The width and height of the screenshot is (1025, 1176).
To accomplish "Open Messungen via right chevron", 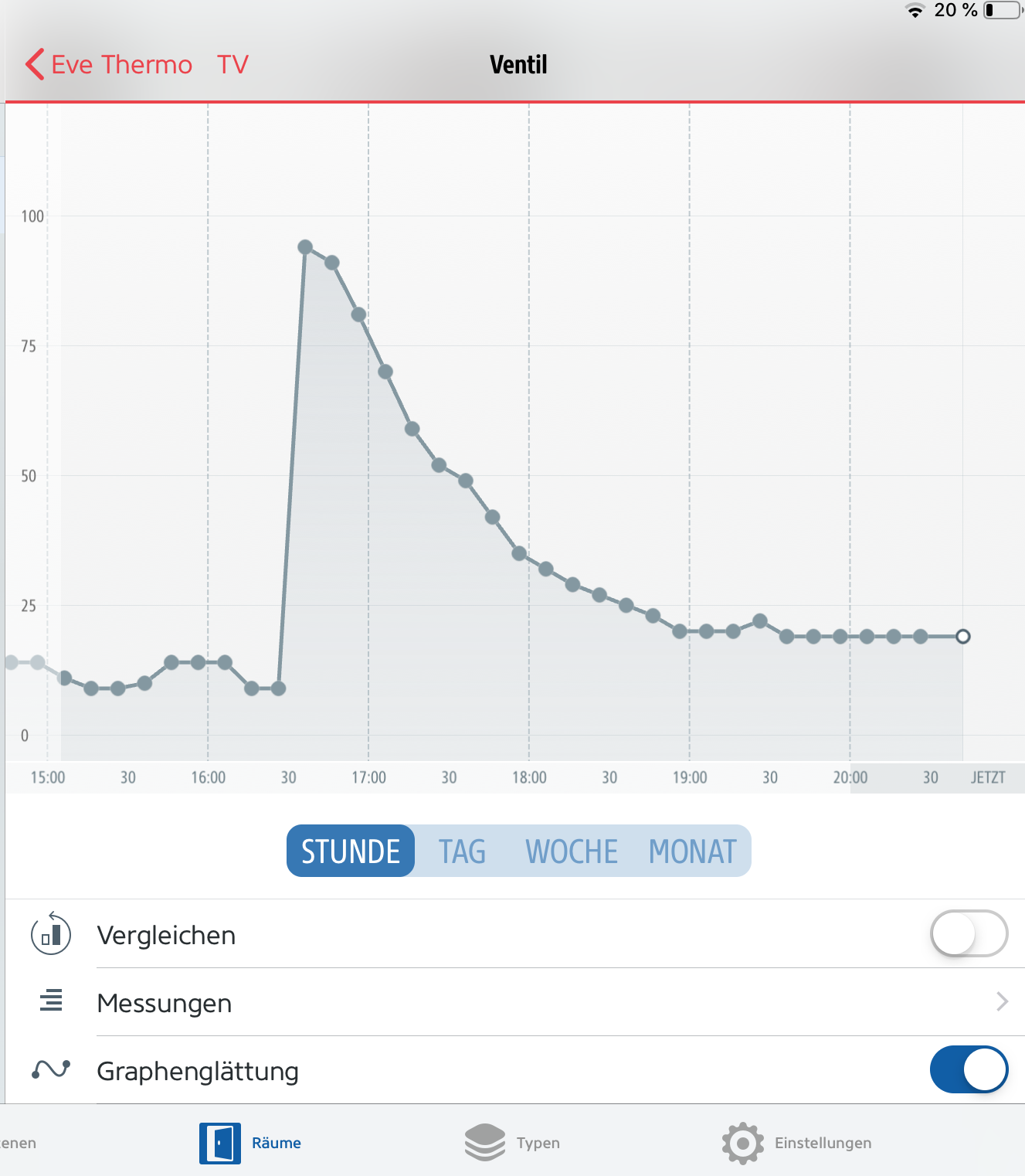I will [1003, 1001].
